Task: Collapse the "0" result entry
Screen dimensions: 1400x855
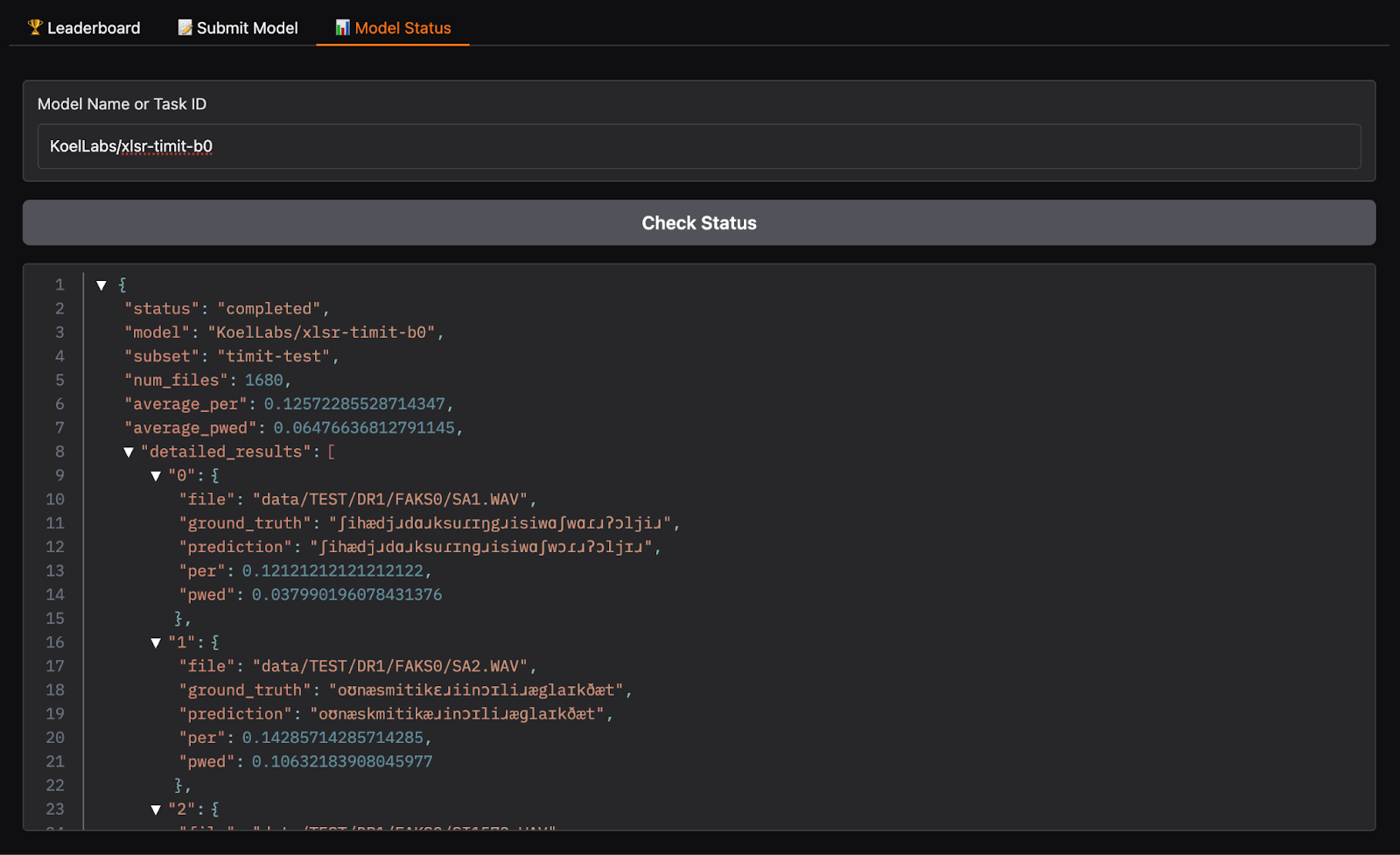Action: pos(156,476)
